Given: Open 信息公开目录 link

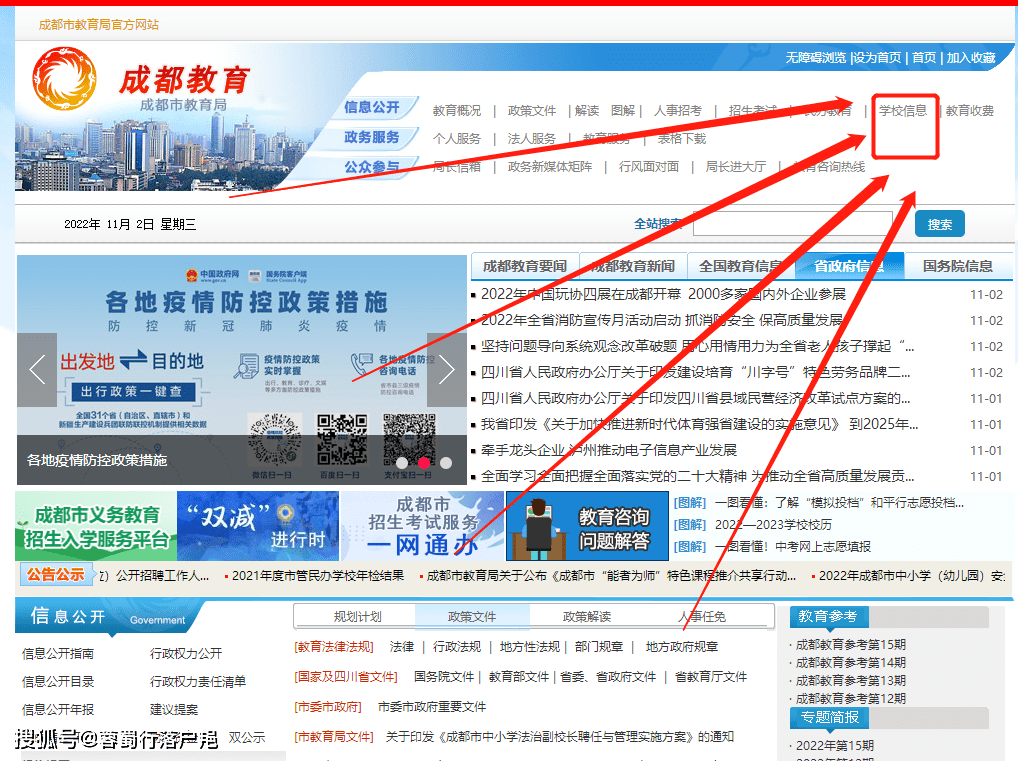Looking at the screenshot, I should point(58,682).
